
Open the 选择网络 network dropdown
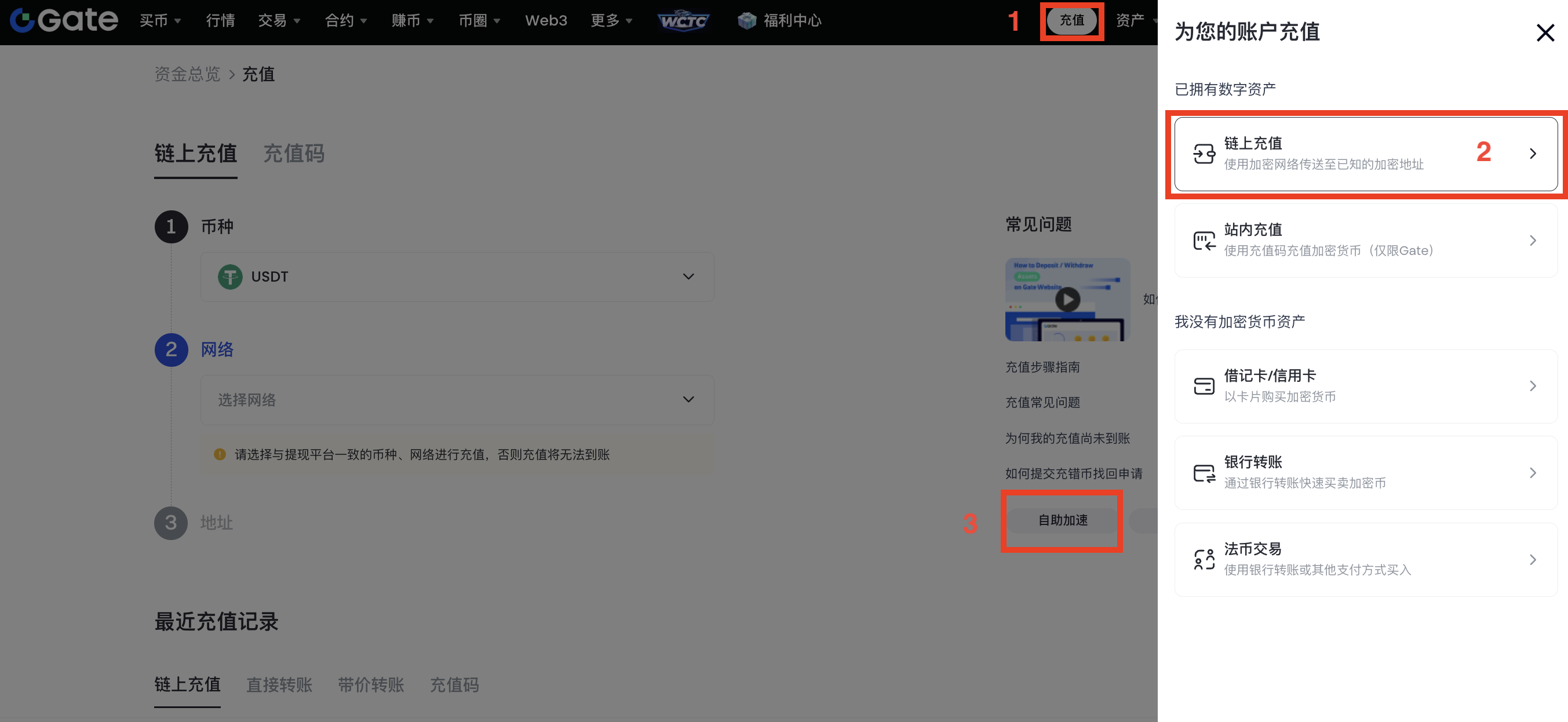(457, 400)
